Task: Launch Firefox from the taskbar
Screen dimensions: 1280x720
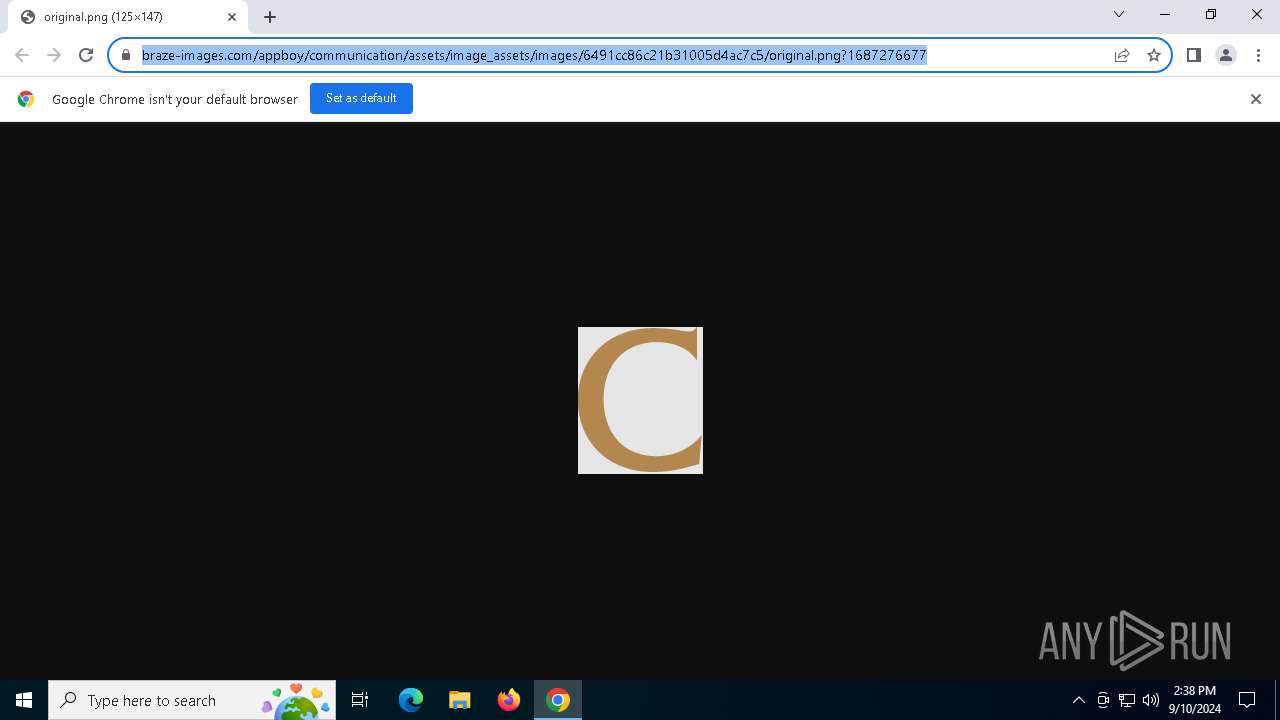Action: (509, 700)
